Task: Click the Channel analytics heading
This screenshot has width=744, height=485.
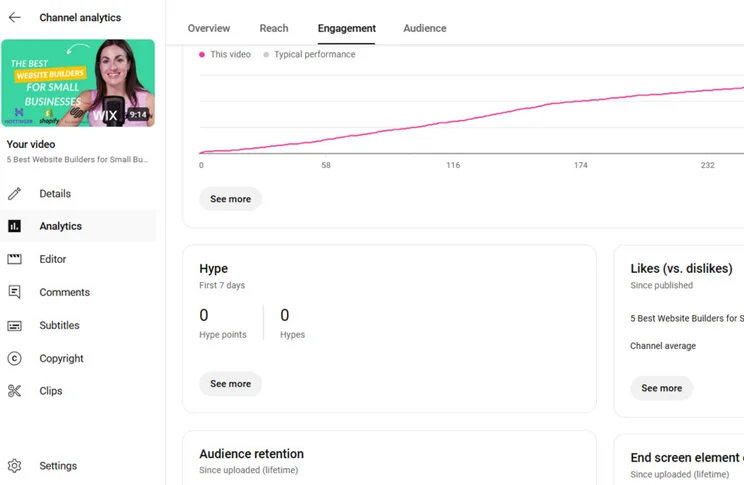Action: tap(80, 18)
